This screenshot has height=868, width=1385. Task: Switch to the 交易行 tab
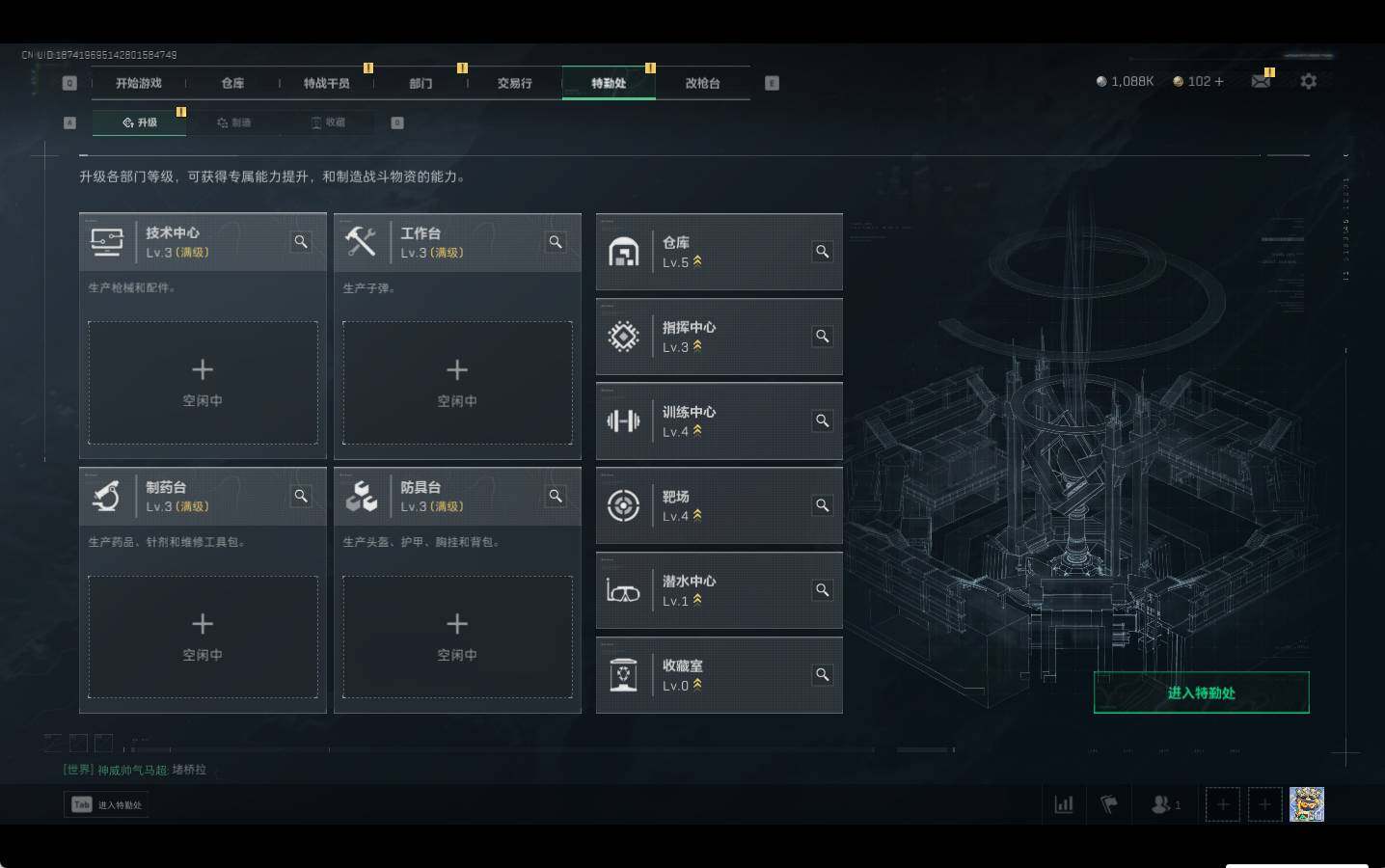(x=514, y=83)
